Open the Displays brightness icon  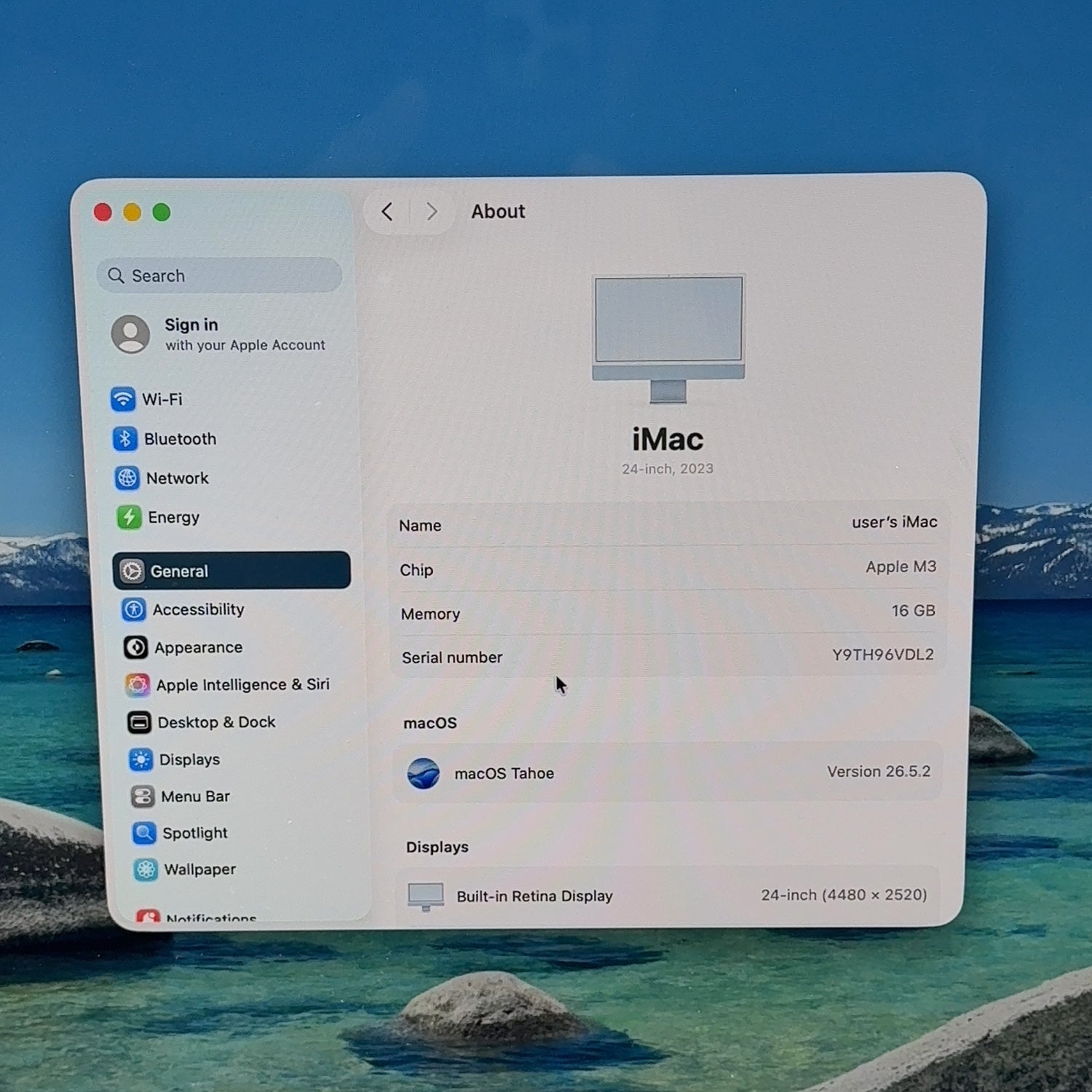point(141,759)
